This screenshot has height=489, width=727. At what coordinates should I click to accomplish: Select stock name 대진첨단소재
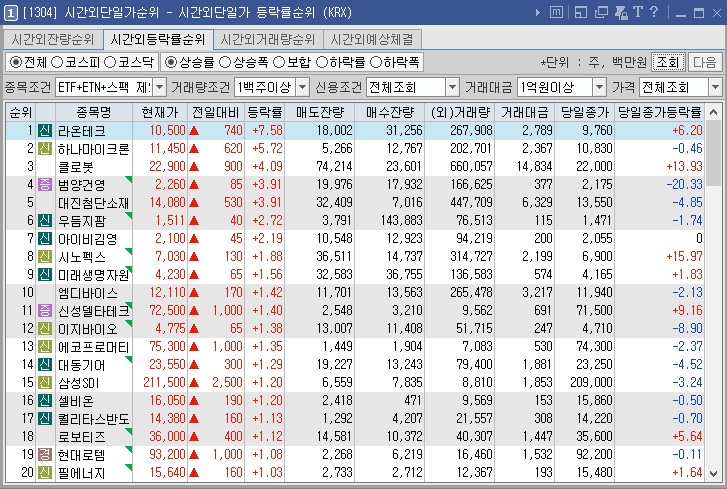click(93, 203)
